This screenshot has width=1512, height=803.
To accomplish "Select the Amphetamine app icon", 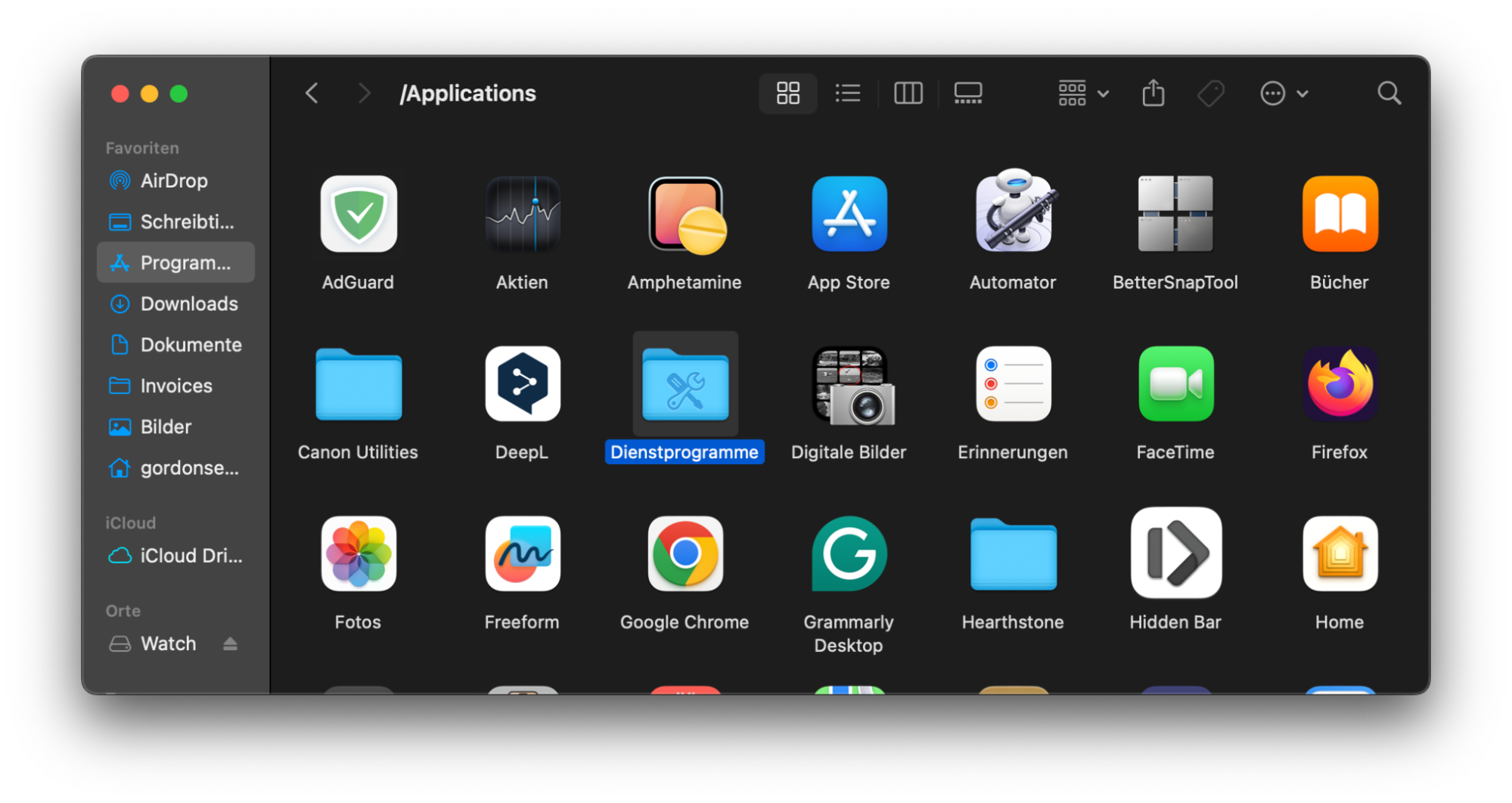I will pyautogui.click(x=685, y=215).
